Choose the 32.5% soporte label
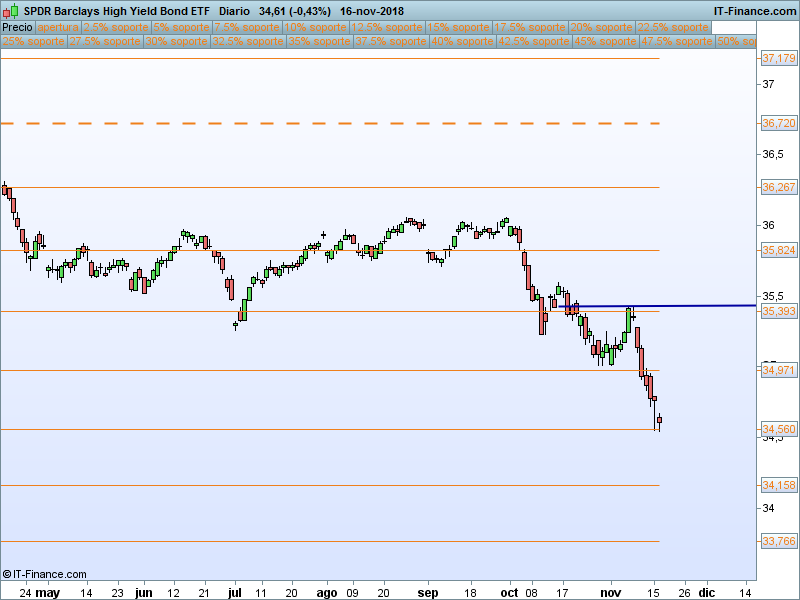 pyautogui.click(x=248, y=41)
